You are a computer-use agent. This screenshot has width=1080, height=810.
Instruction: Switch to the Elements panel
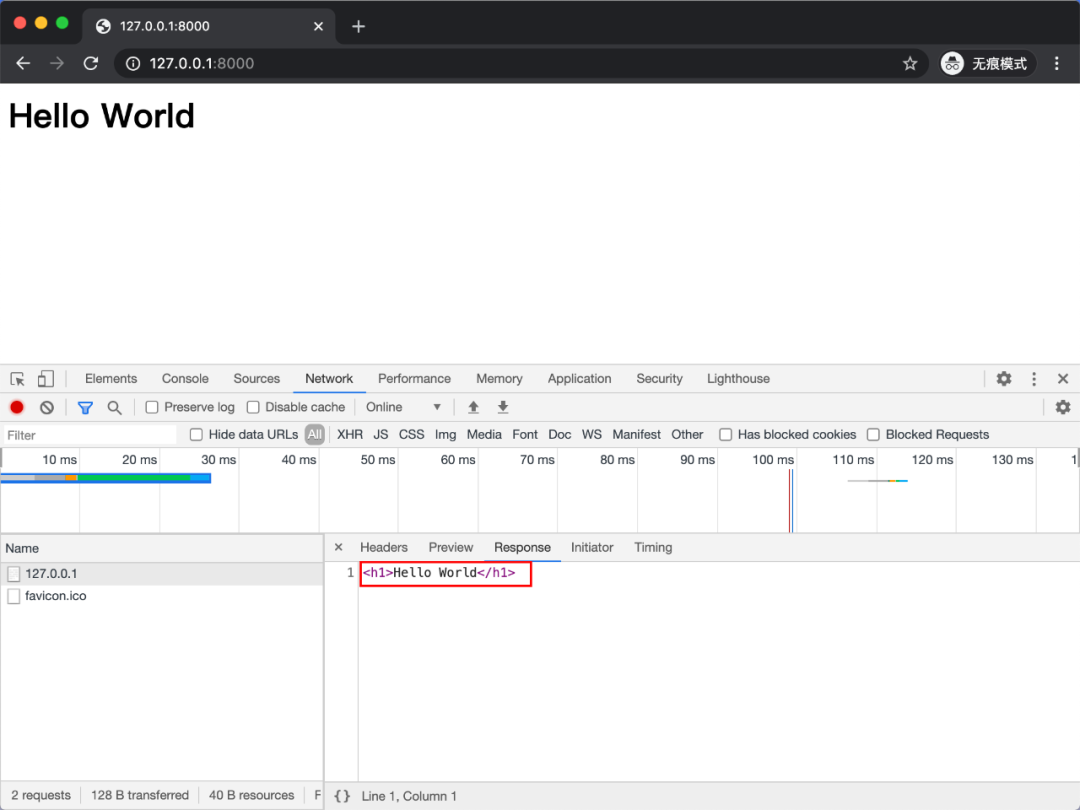tap(111, 379)
